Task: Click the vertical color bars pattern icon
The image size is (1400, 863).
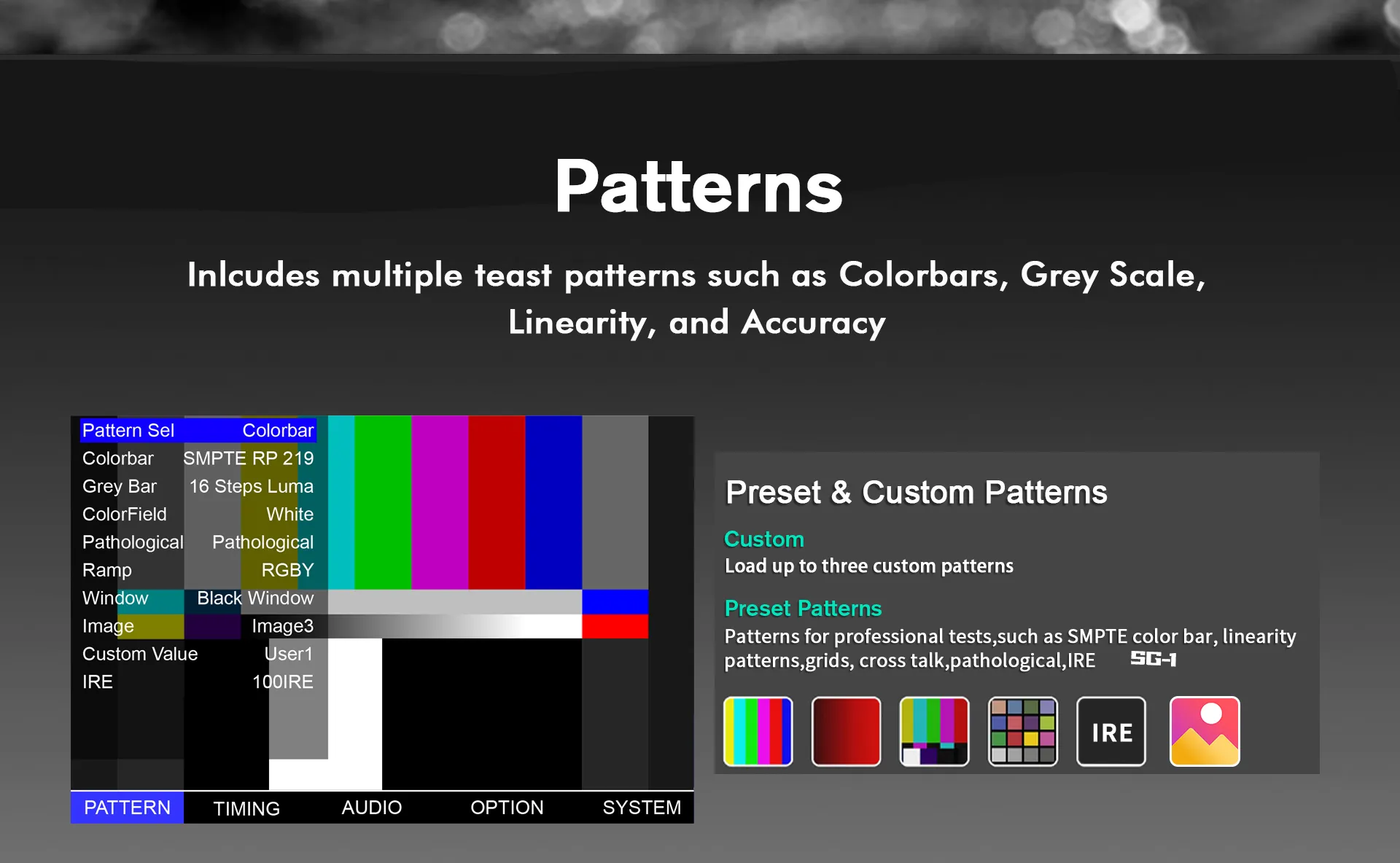Action: tap(758, 731)
